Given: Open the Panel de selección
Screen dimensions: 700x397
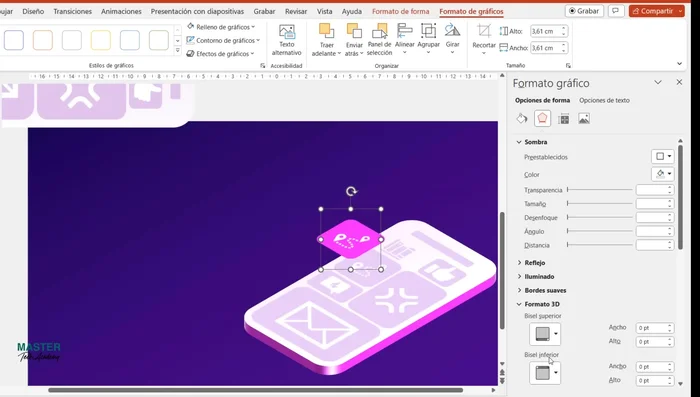Looking at the screenshot, I should pos(379,40).
